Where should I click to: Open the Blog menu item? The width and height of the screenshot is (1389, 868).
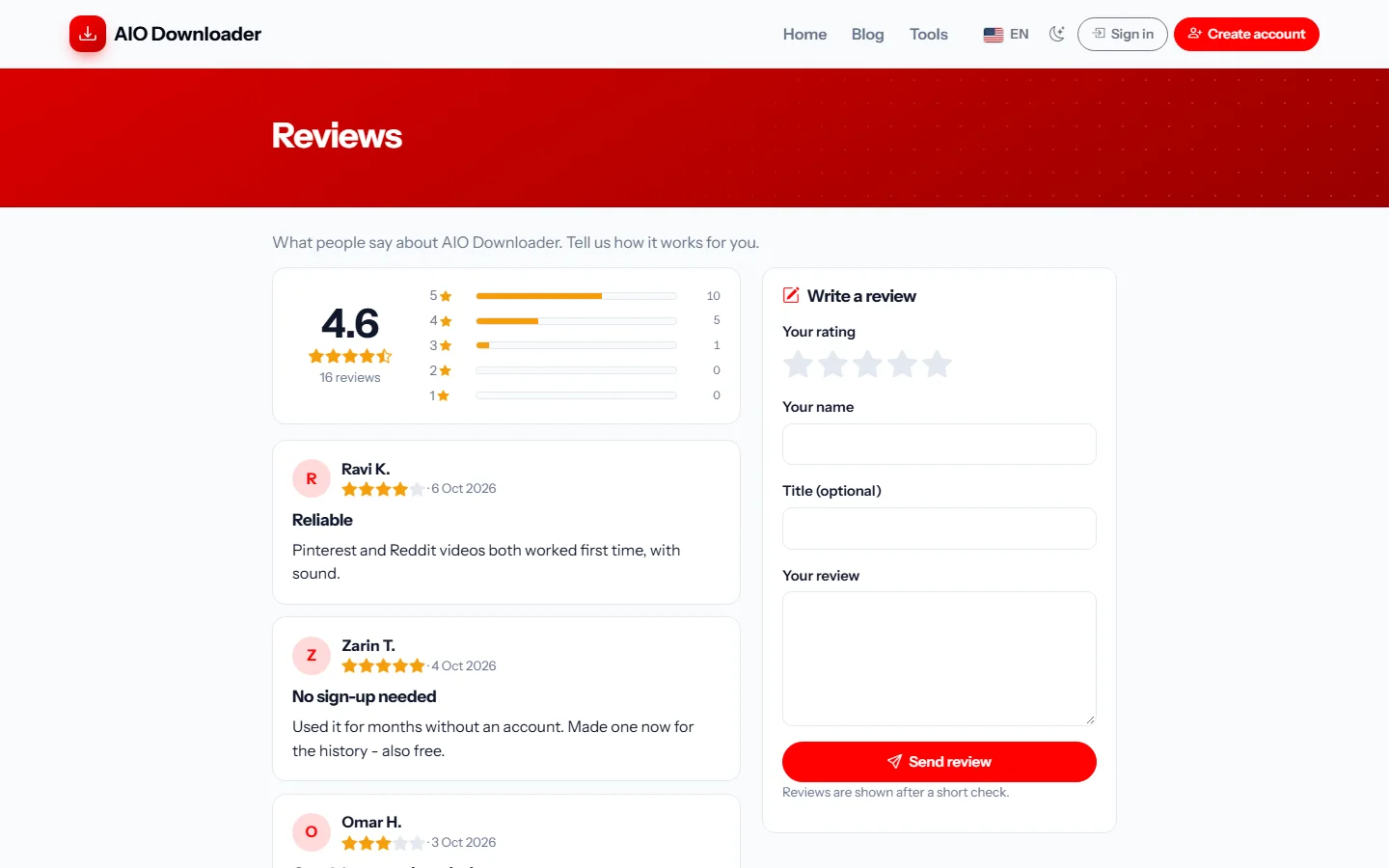(867, 34)
